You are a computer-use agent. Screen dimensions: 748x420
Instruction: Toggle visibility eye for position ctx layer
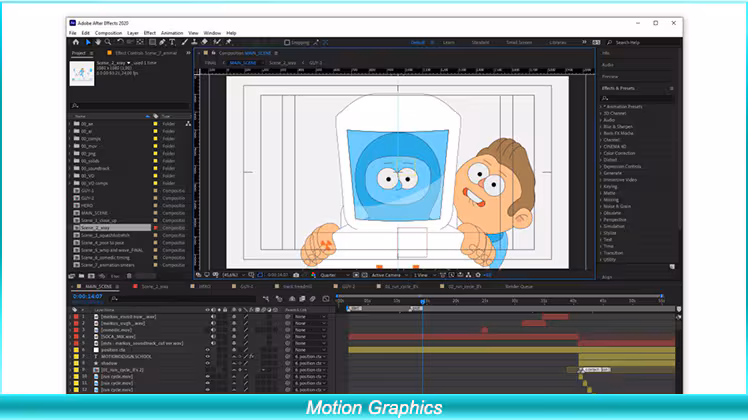pyautogui.click(x=208, y=350)
